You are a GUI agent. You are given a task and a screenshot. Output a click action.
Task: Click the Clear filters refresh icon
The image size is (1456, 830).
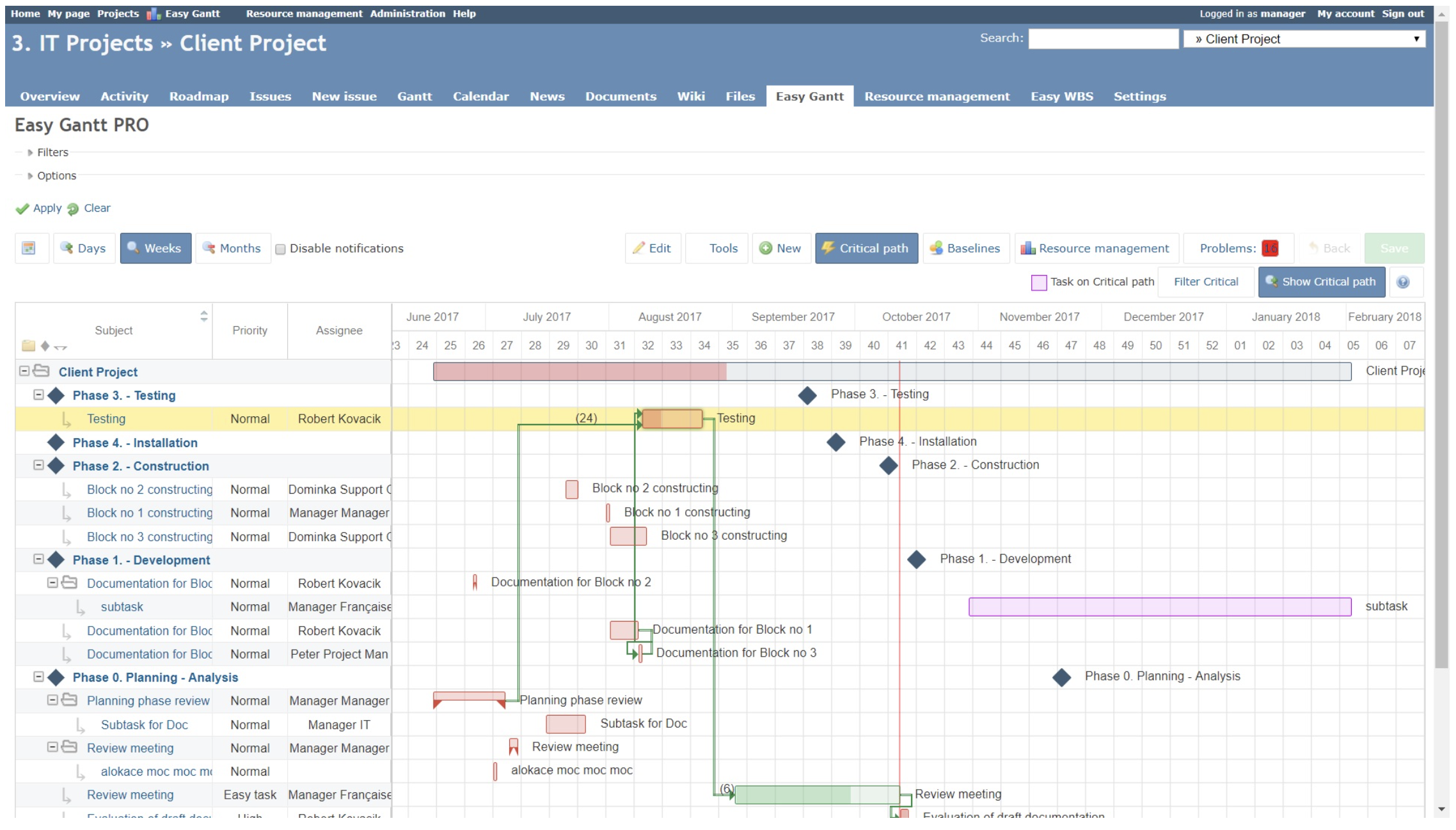73,208
